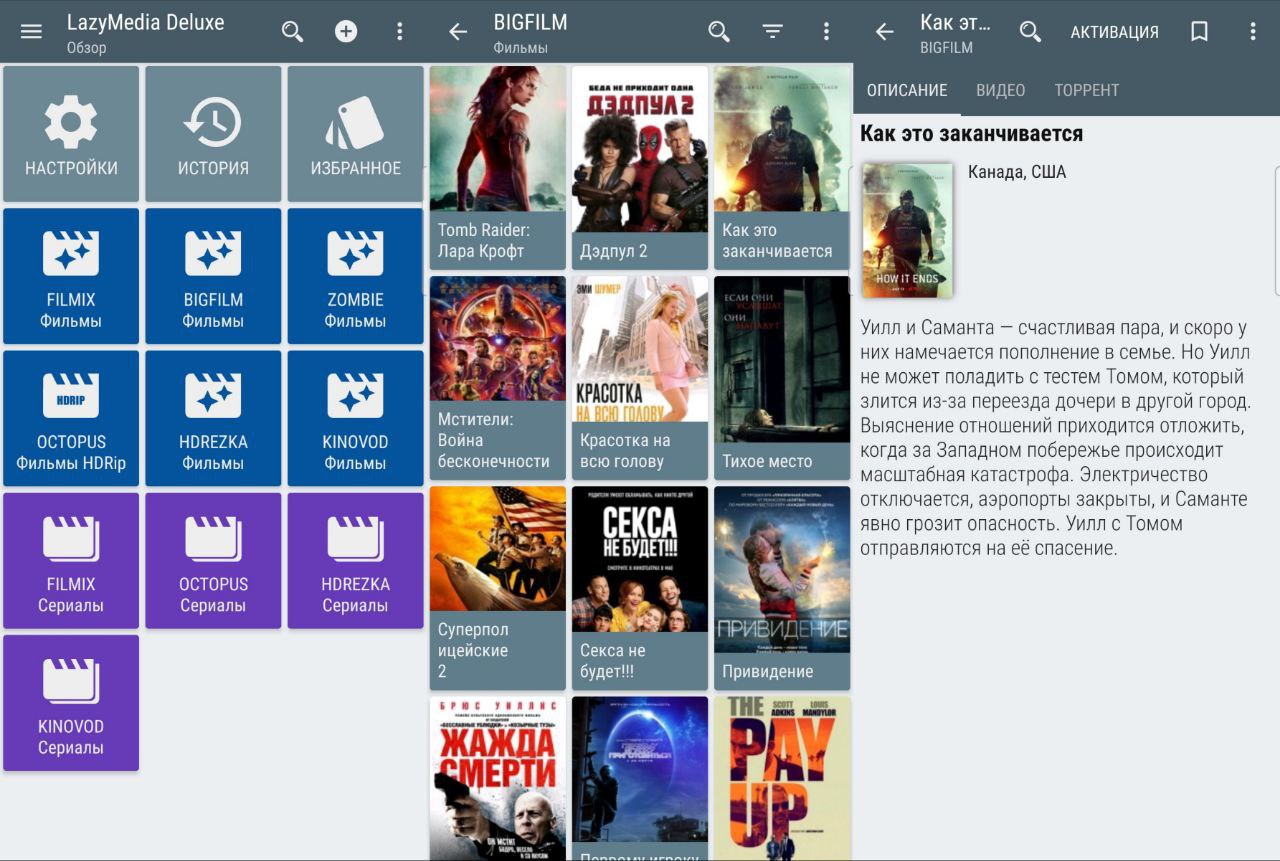Viewport: 1280px width, 861px height.
Task: Select ZOMBIE Фильмы source
Action: [355, 276]
